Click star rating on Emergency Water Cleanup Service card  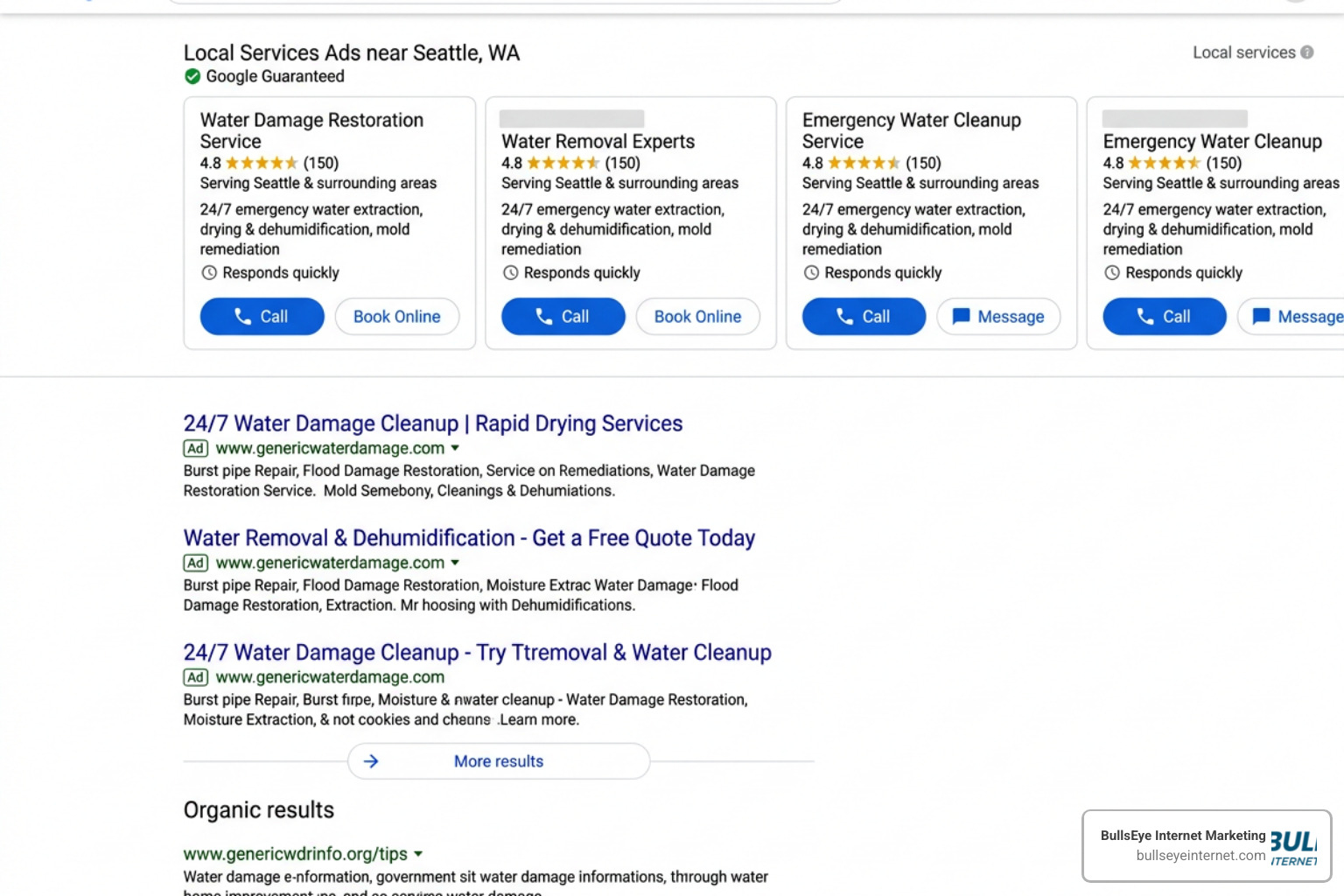click(x=864, y=163)
